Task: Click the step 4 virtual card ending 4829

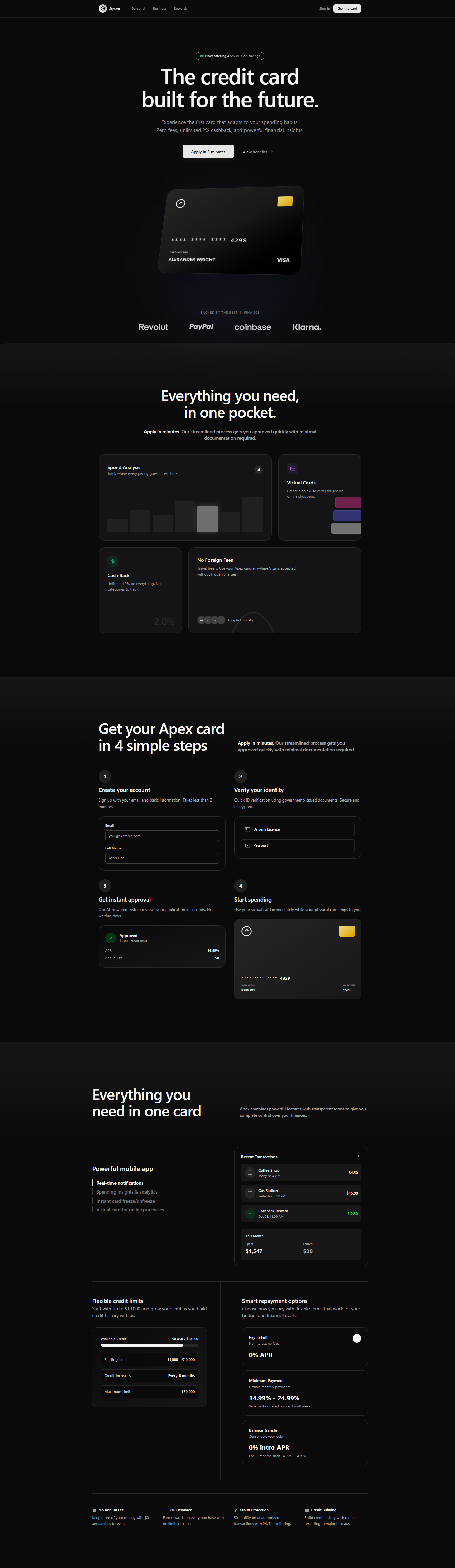Action: point(298,959)
